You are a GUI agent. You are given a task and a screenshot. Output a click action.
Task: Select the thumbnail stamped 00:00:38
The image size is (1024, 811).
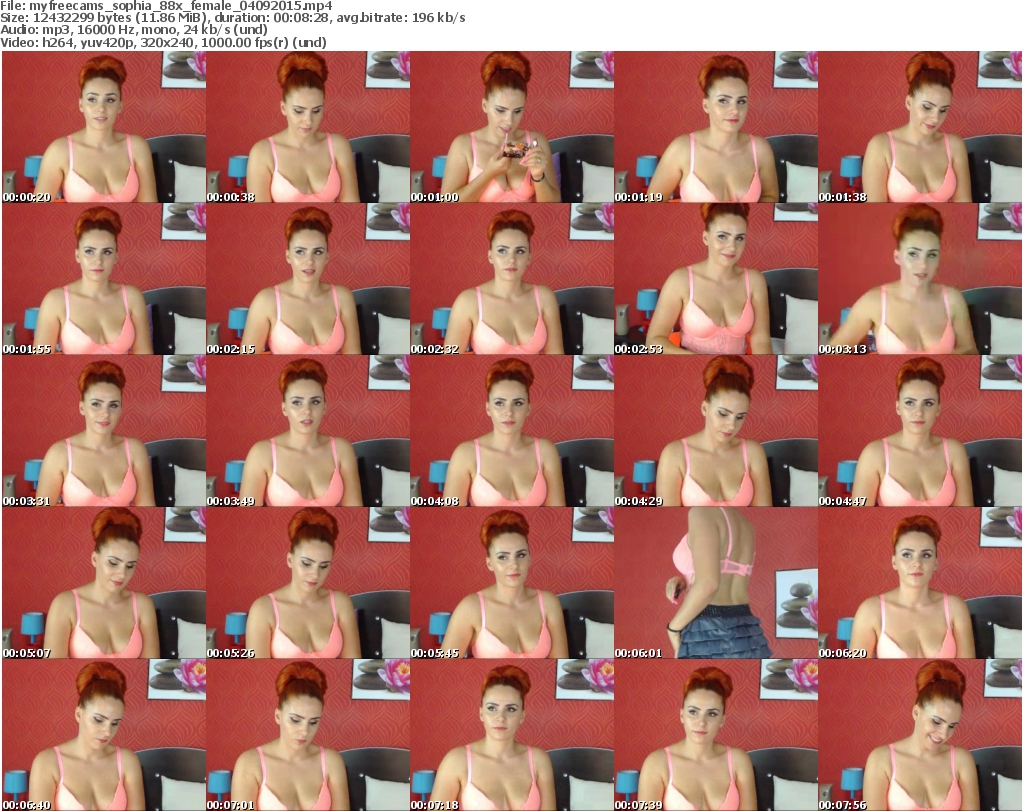(308, 127)
